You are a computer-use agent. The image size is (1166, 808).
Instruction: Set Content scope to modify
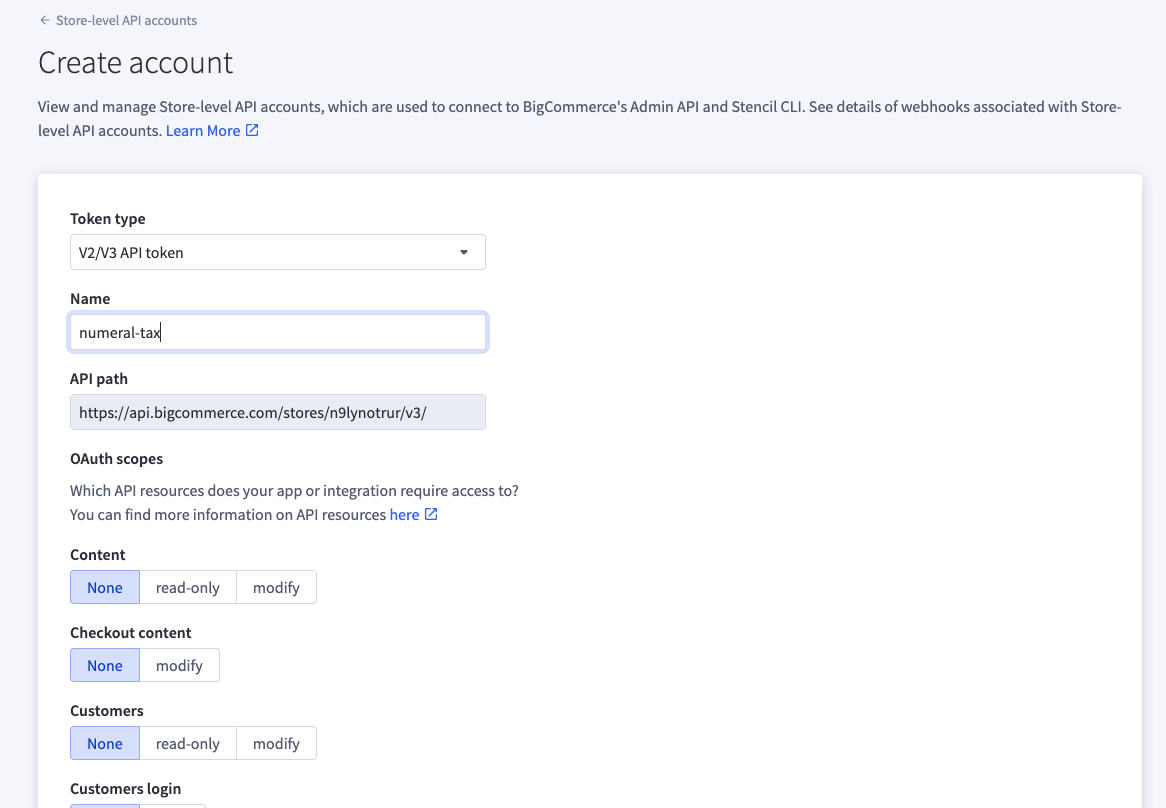click(x=276, y=587)
